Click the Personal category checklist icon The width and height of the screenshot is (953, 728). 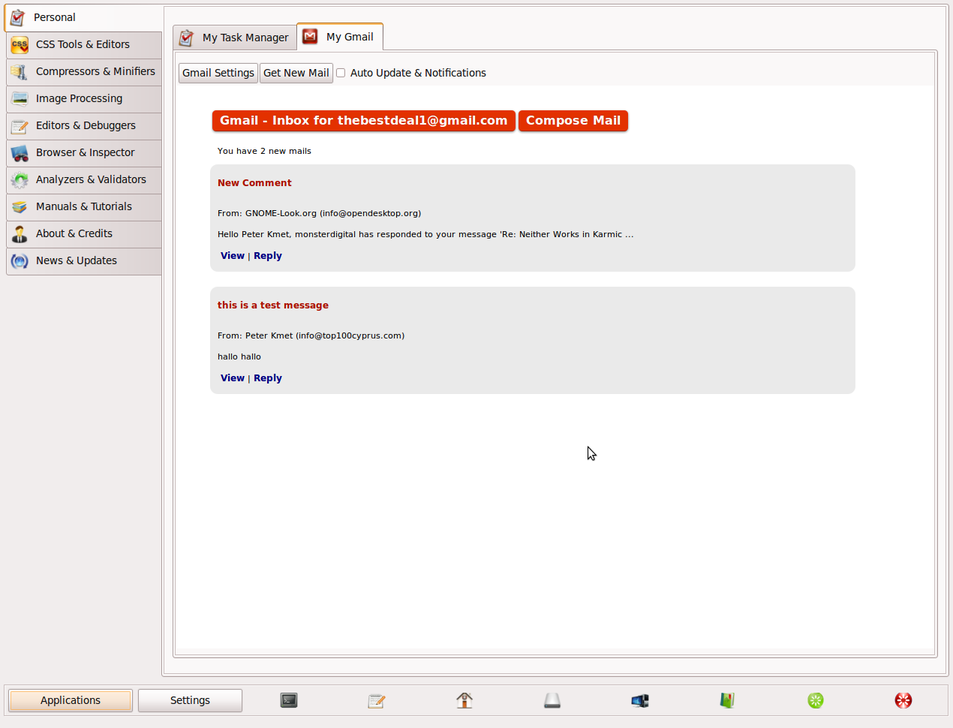click(18, 18)
